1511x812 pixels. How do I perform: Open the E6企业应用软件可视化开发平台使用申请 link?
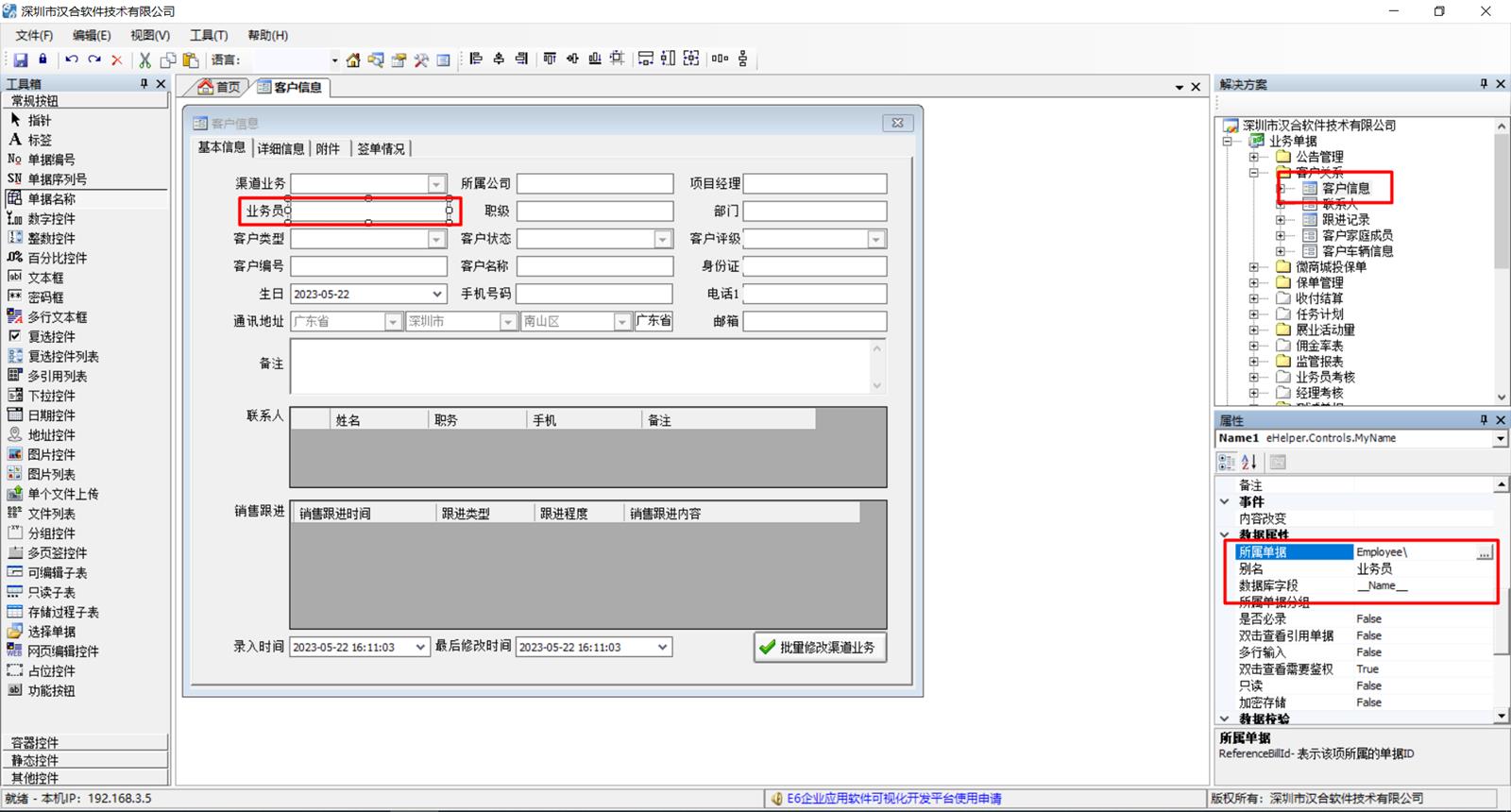click(893, 799)
